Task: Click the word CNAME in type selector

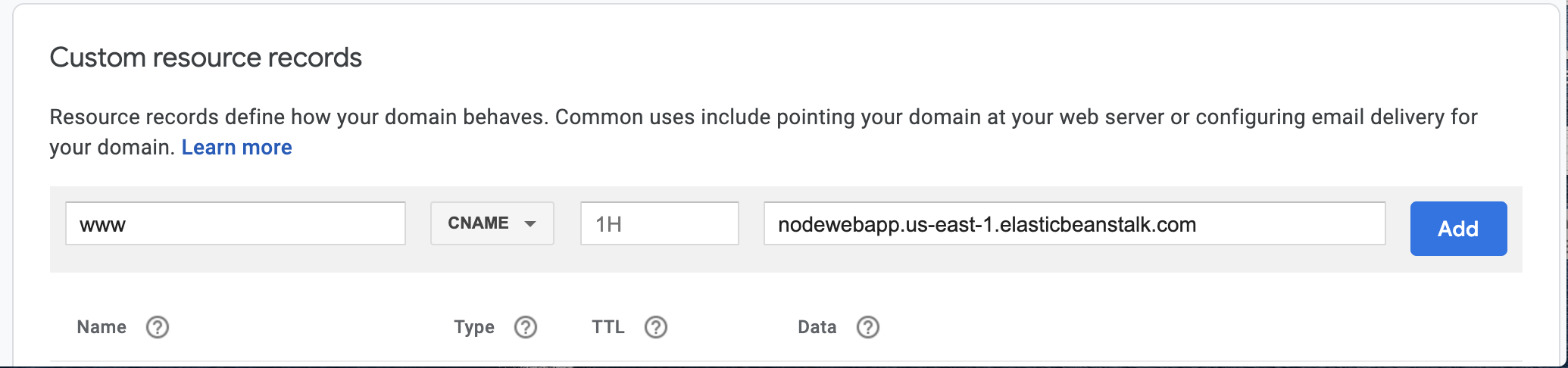Action: pyautogui.click(x=478, y=223)
